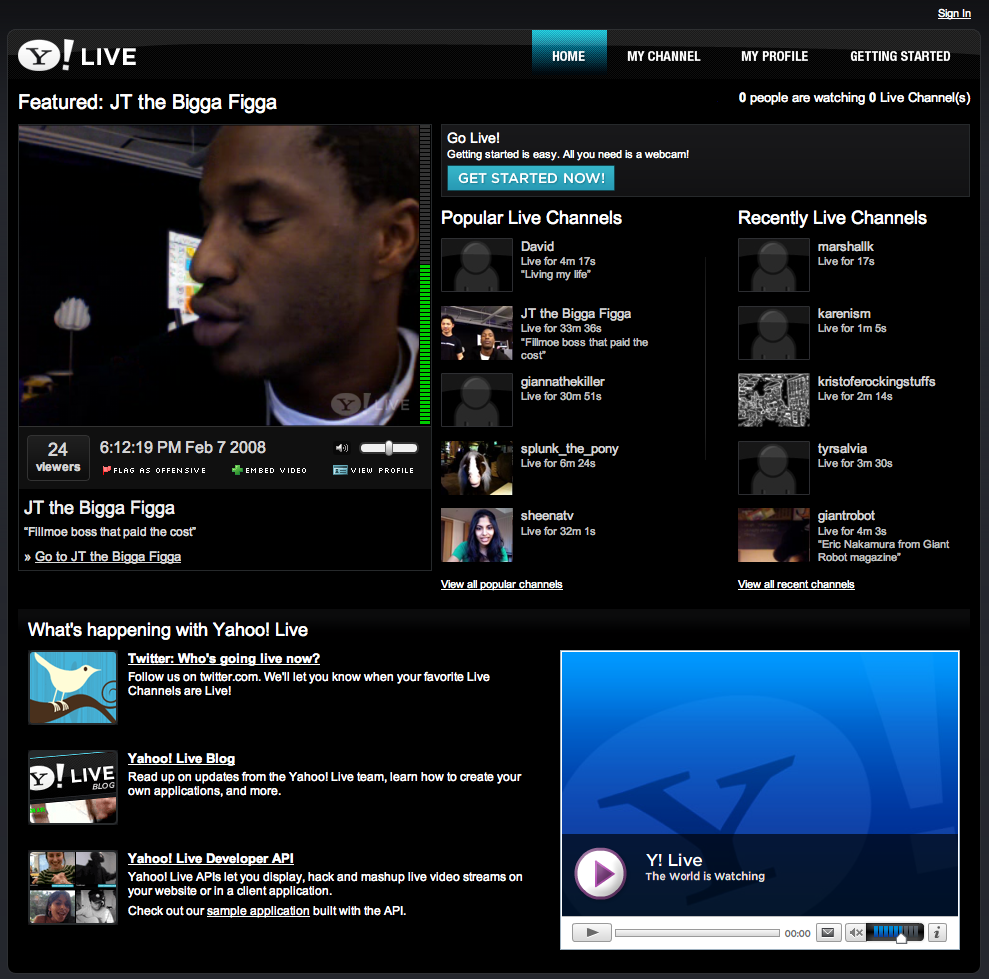The image size is (989, 979).
Task: Click the kristoferockingstuffs channel name
Action: [876, 382]
